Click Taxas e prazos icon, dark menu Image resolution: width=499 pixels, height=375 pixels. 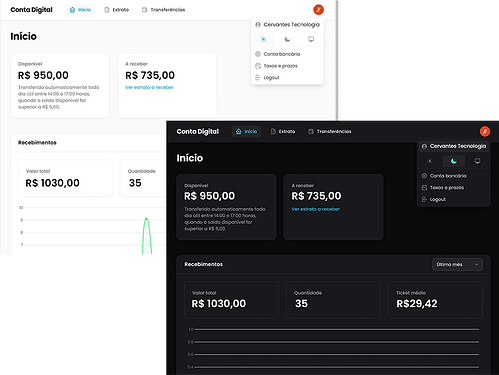[x=424, y=188]
